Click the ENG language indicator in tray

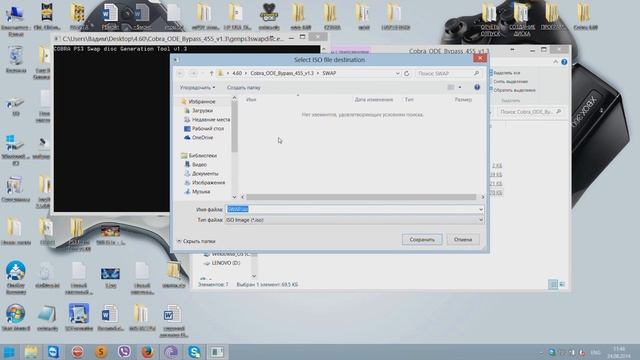coord(595,352)
